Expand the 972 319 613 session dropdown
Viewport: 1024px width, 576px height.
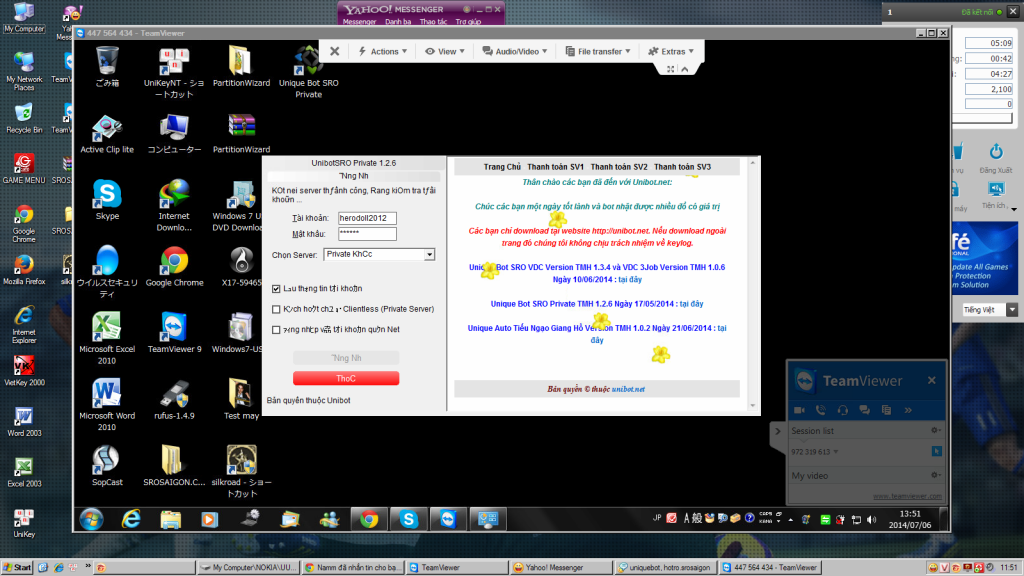tap(835, 452)
